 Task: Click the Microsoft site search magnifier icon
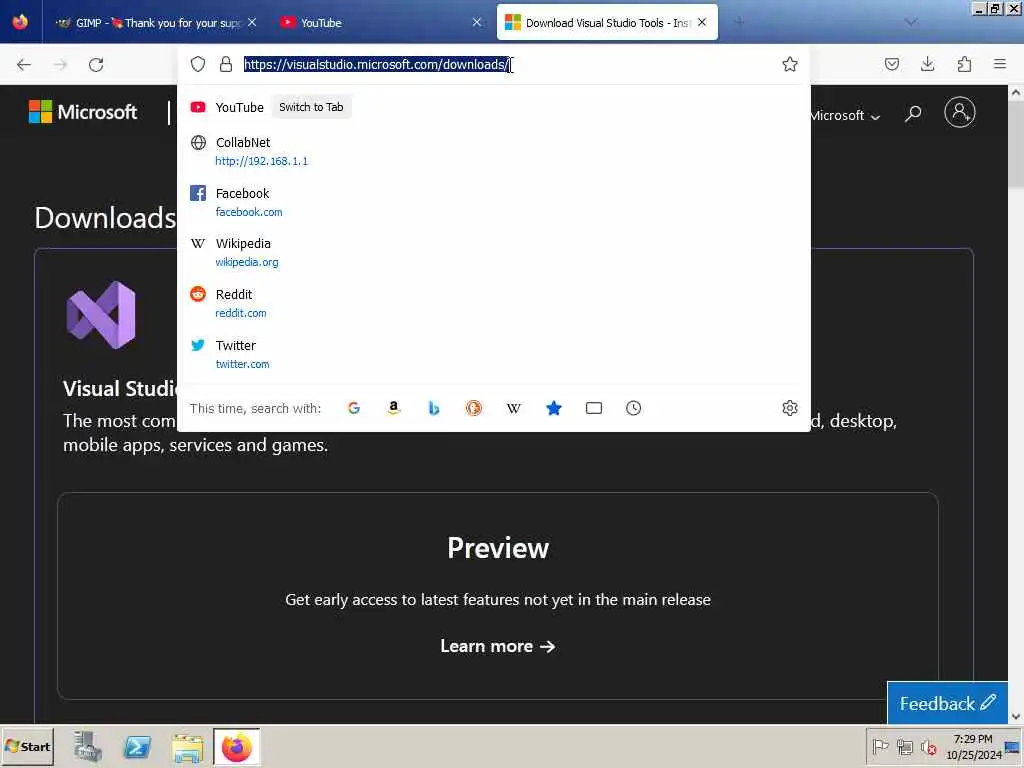point(913,114)
